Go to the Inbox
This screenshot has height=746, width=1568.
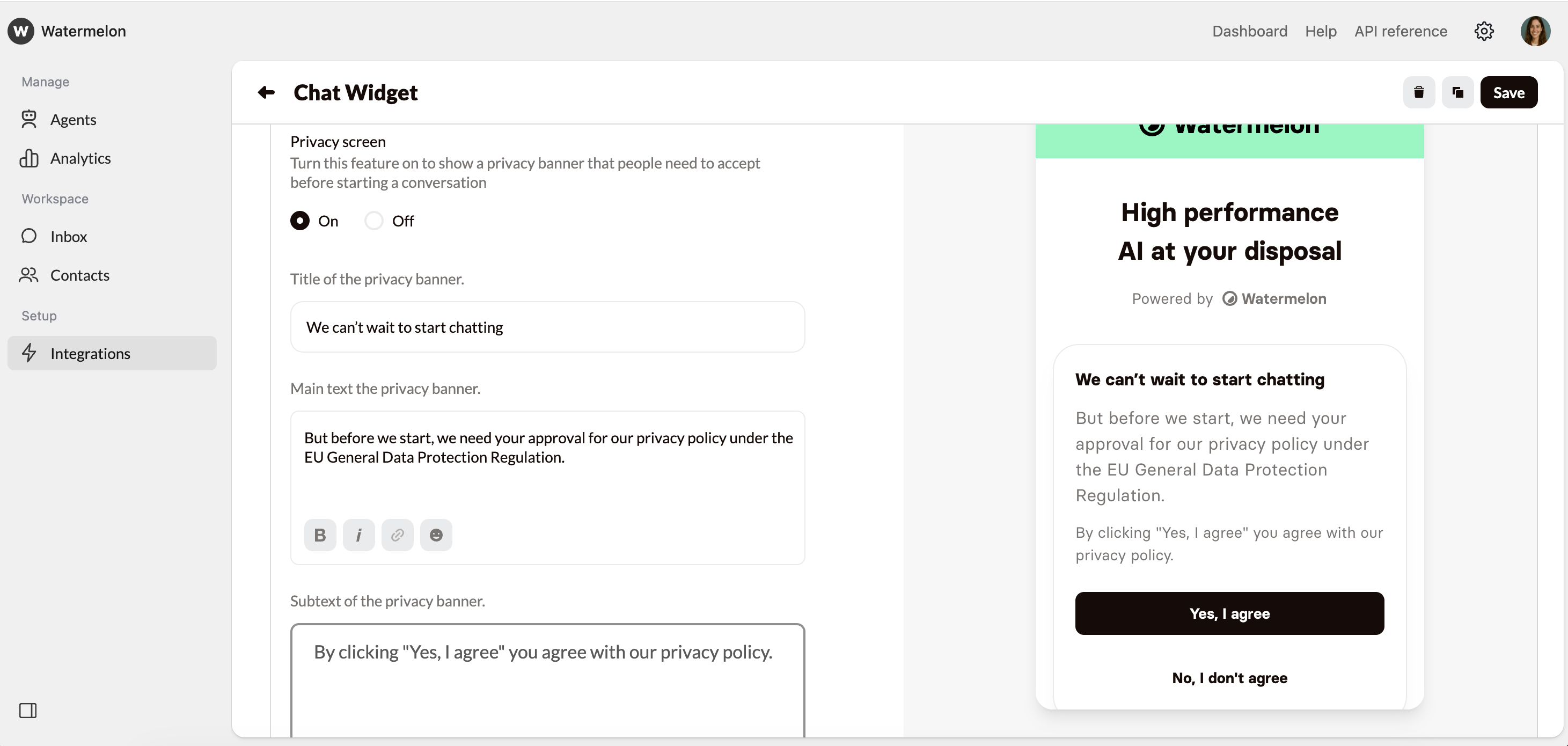click(68, 236)
